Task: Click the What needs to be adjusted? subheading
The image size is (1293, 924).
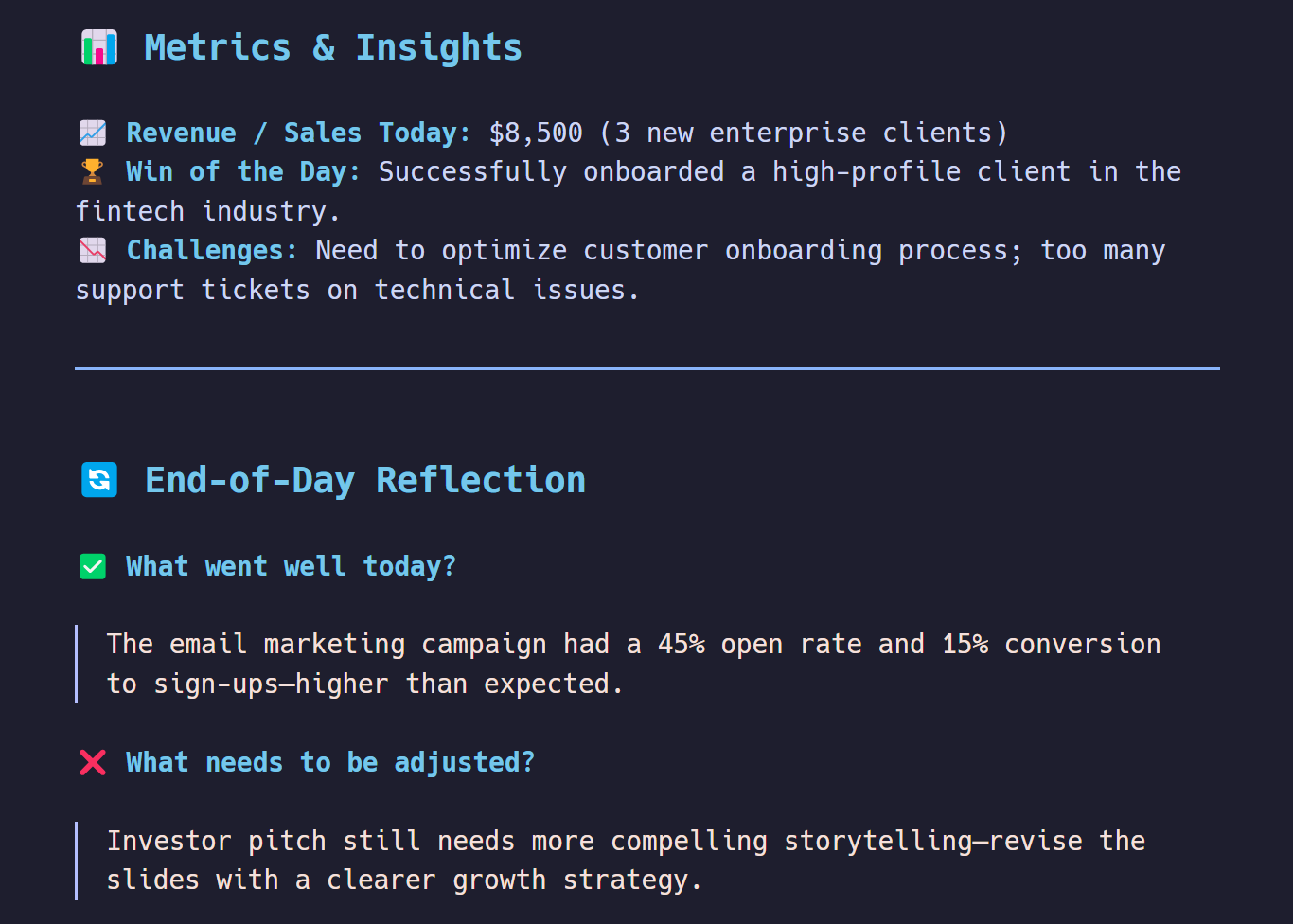Action: click(330, 762)
